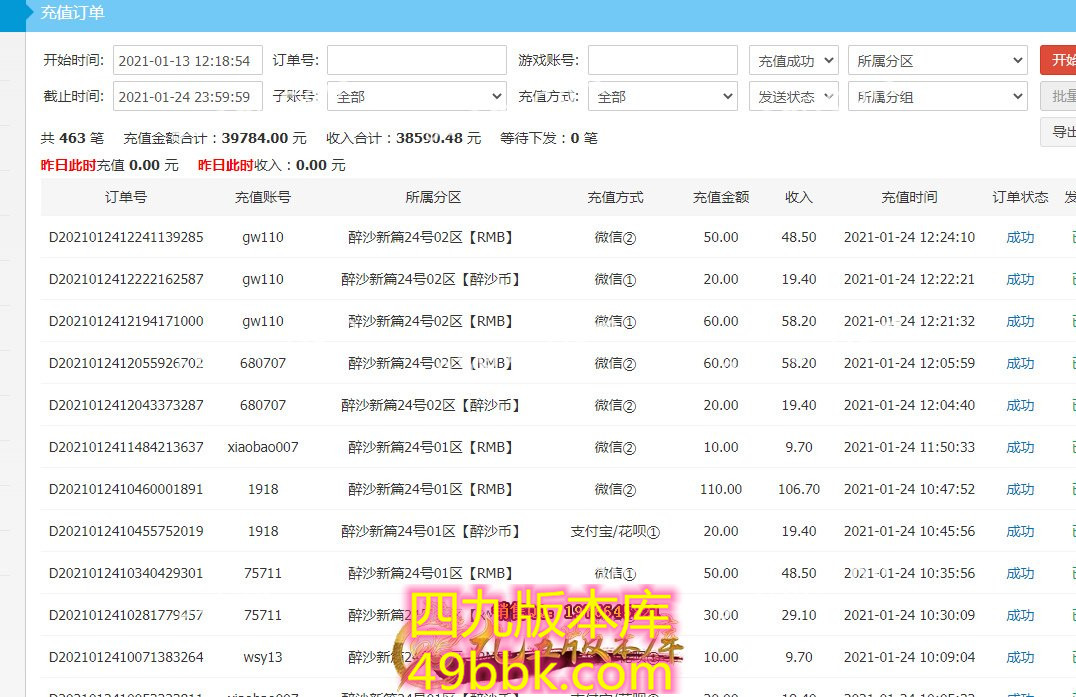Open the 子账号 dropdown showing 全部

416,97
